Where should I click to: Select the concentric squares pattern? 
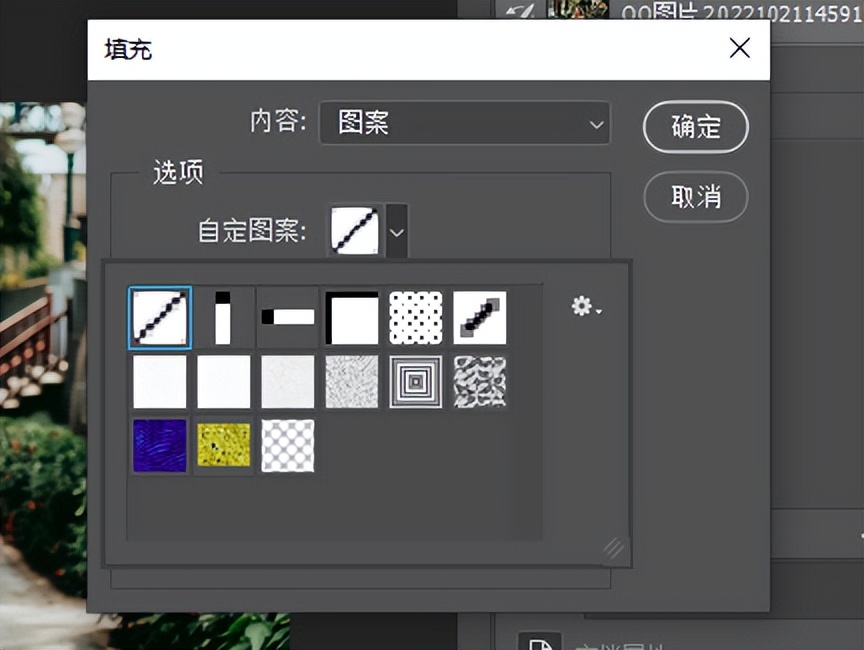point(416,381)
